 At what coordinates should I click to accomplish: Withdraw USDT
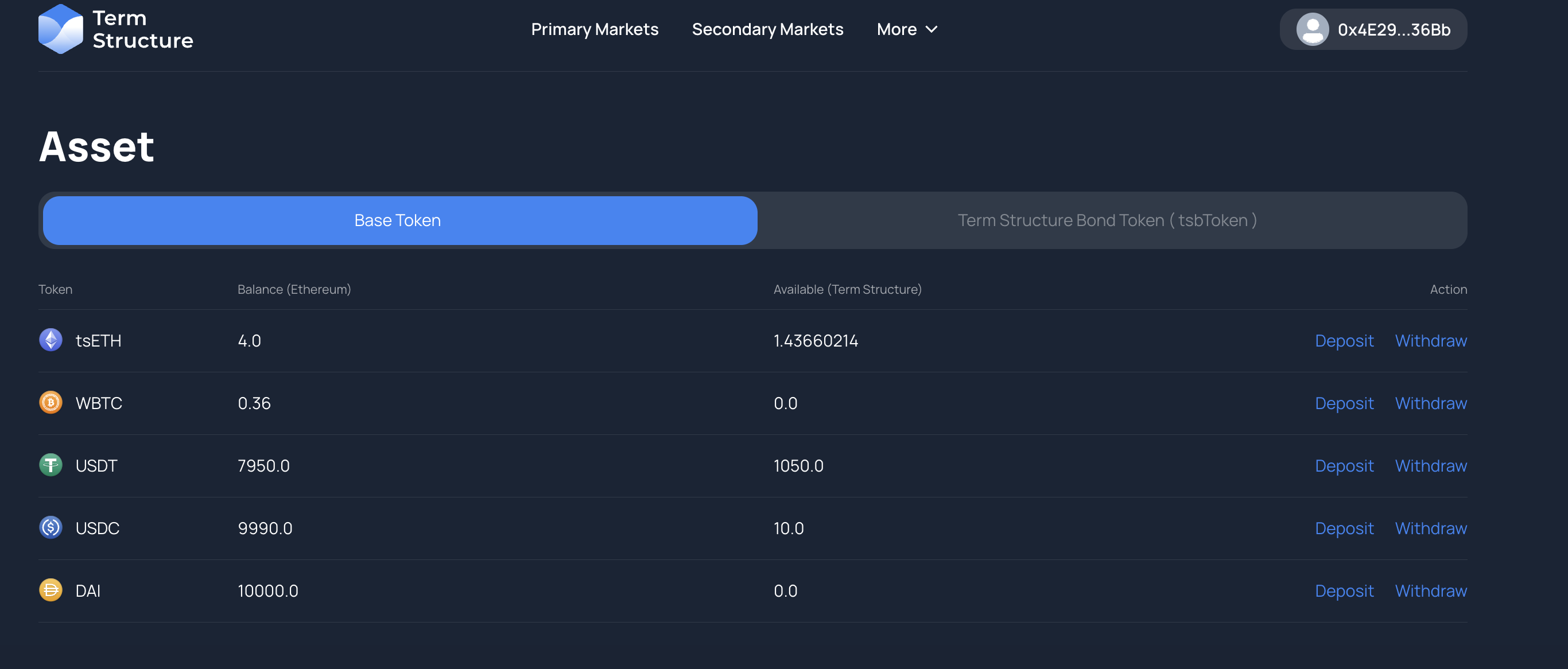coord(1430,466)
